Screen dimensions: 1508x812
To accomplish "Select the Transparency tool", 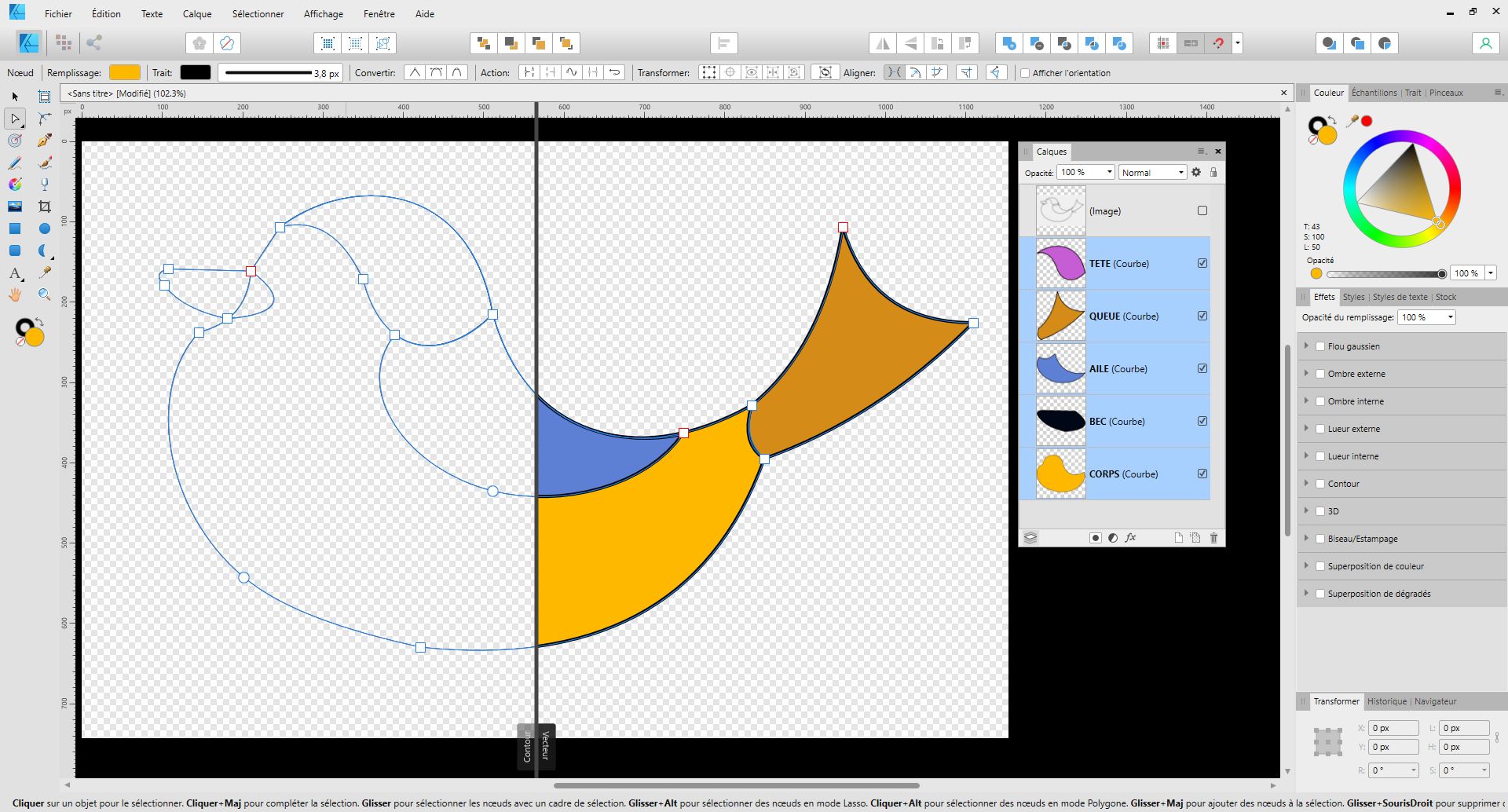I will [45, 185].
